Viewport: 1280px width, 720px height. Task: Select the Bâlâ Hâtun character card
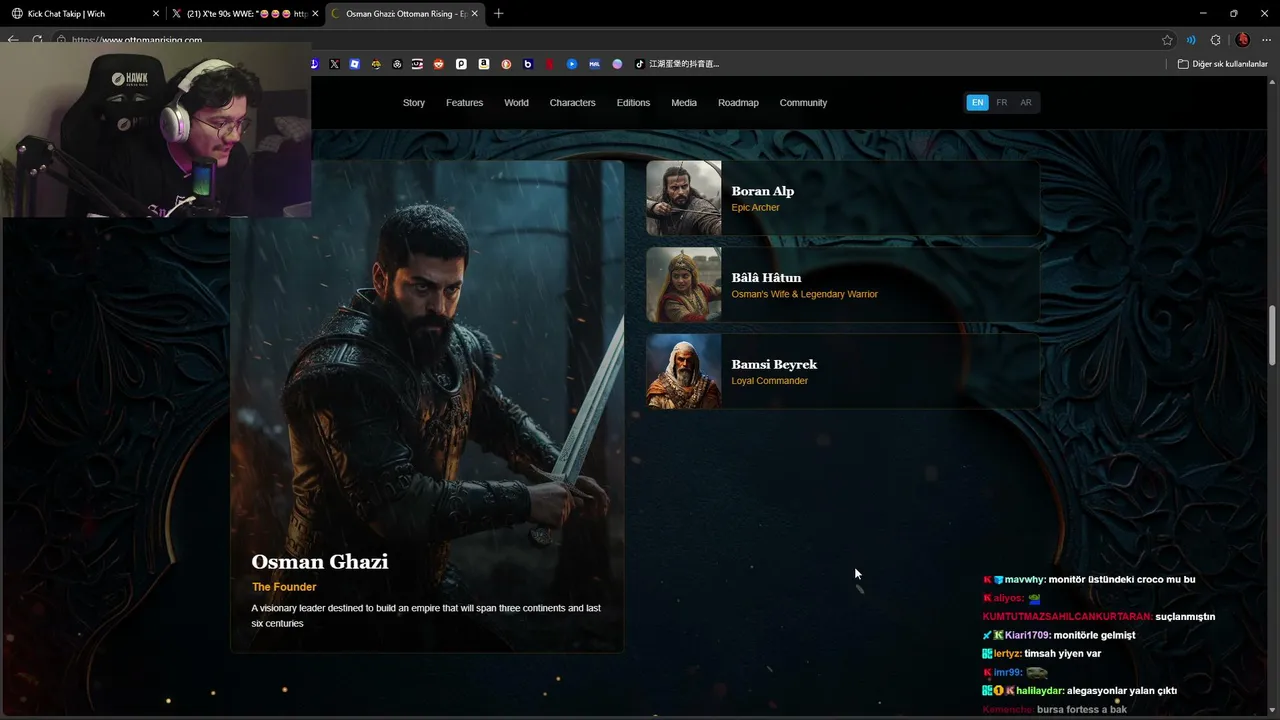pyautogui.click(x=842, y=285)
